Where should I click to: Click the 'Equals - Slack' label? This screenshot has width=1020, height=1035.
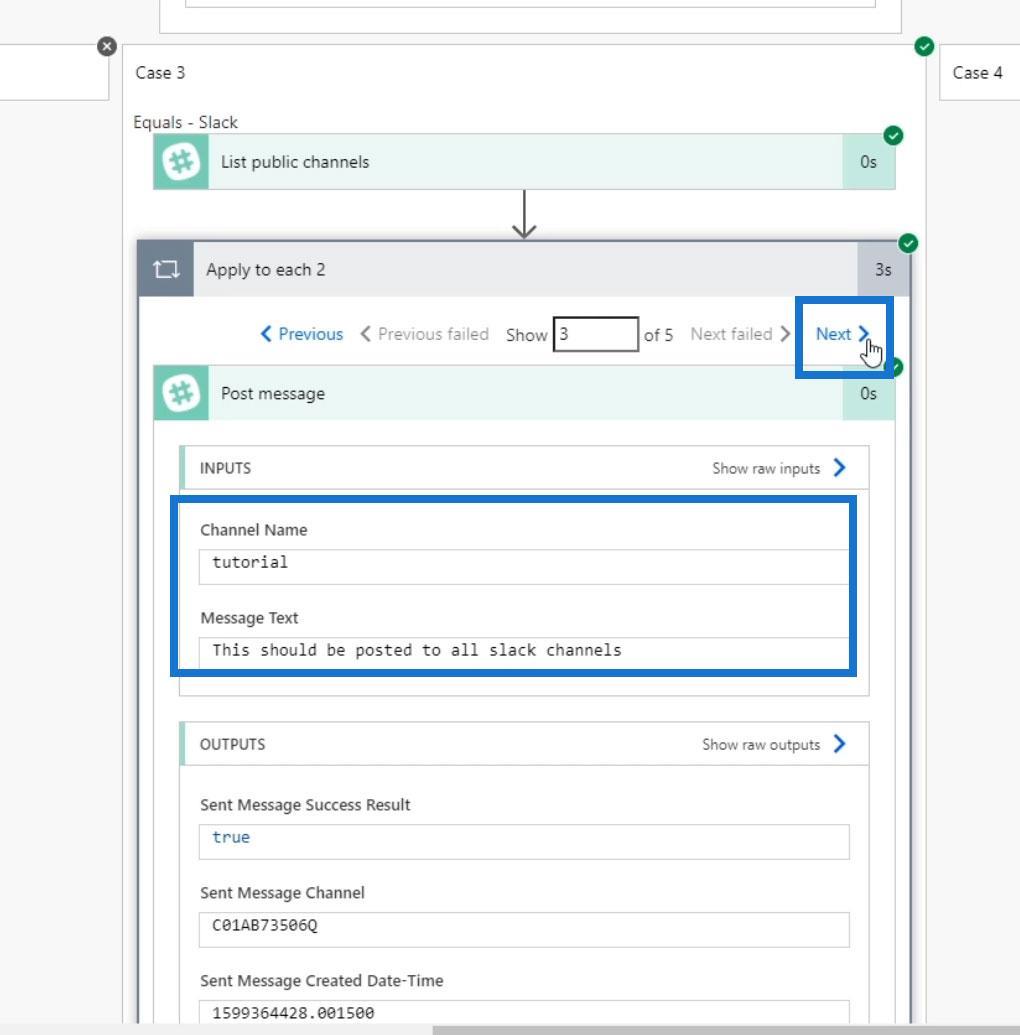[x=186, y=122]
